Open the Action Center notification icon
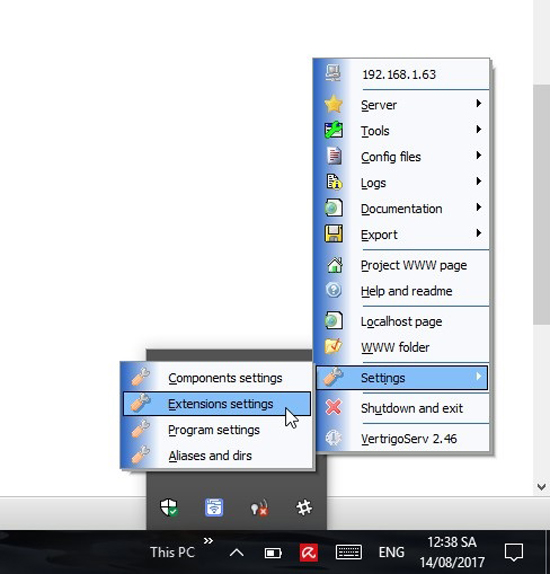The width and height of the screenshot is (550, 574). pos(514,552)
